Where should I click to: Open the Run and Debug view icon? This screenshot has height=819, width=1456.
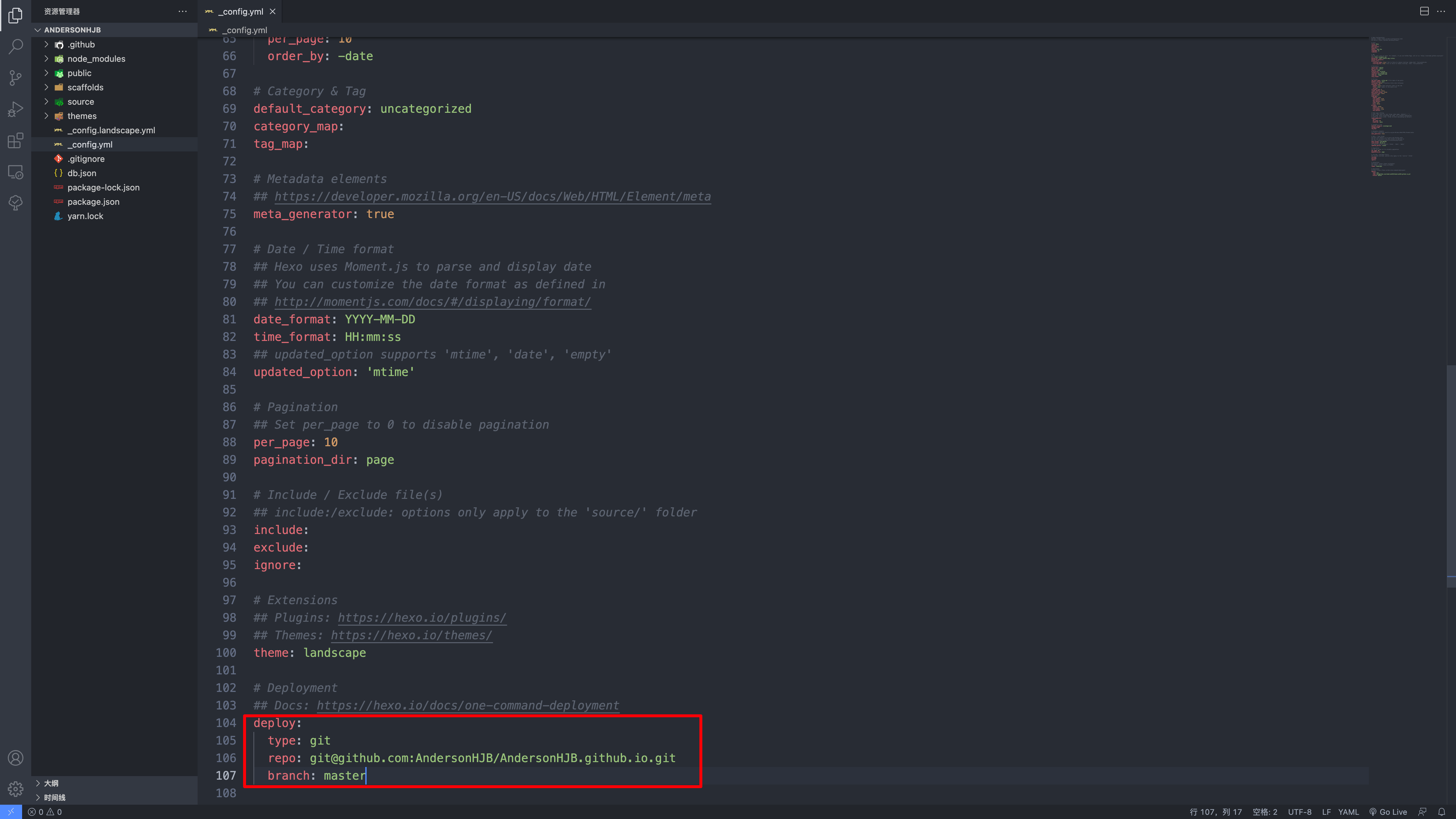pyautogui.click(x=15, y=109)
